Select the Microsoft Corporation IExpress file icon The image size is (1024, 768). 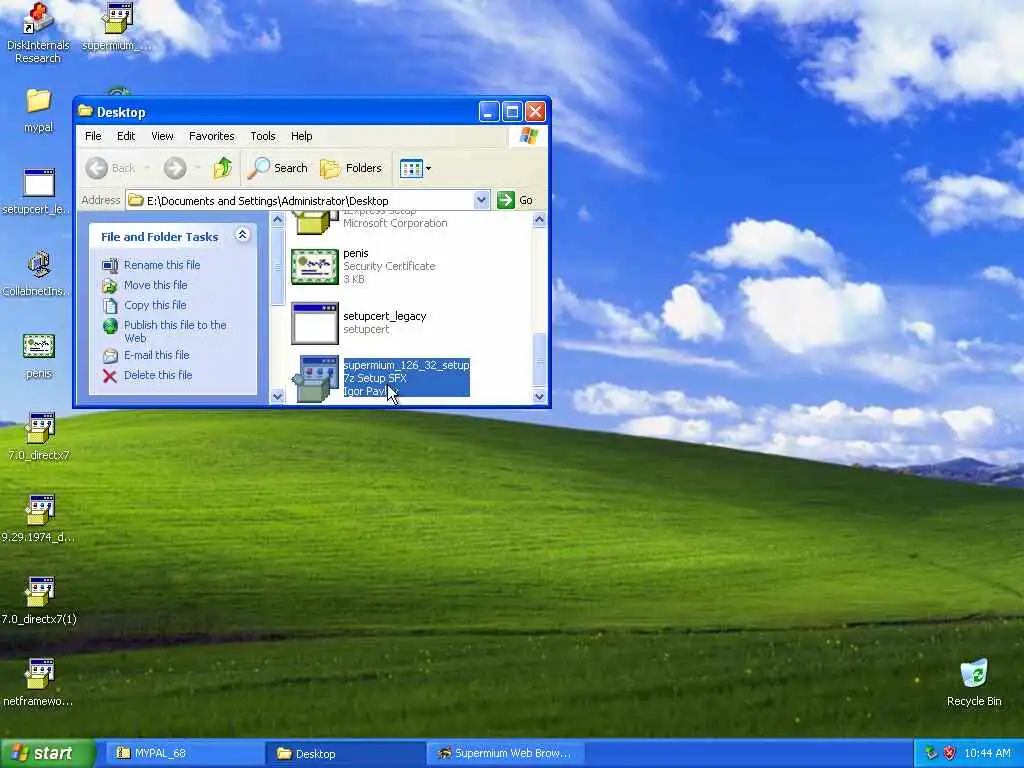click(x=315, y=222)
